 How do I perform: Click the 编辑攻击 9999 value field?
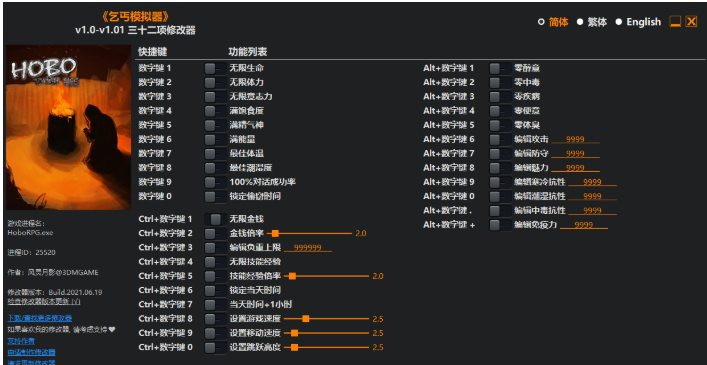[x=575, y=139]
